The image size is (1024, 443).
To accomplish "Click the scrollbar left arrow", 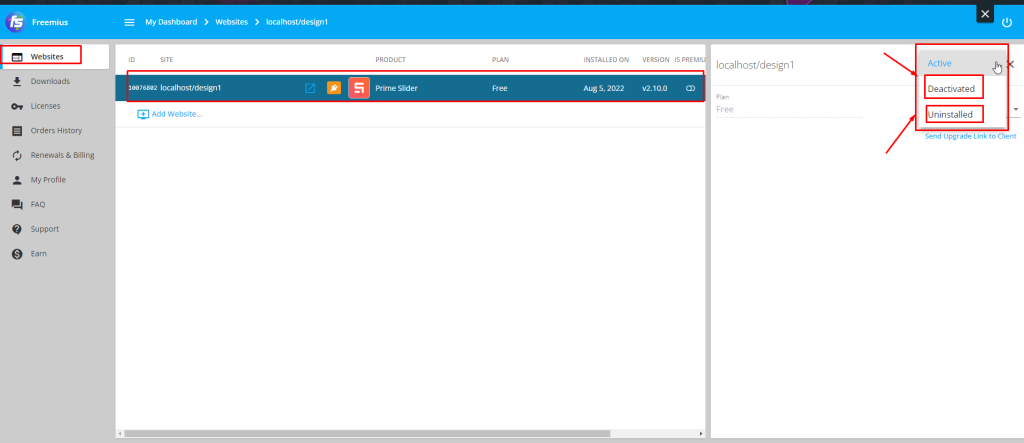I will pos(120,433).
